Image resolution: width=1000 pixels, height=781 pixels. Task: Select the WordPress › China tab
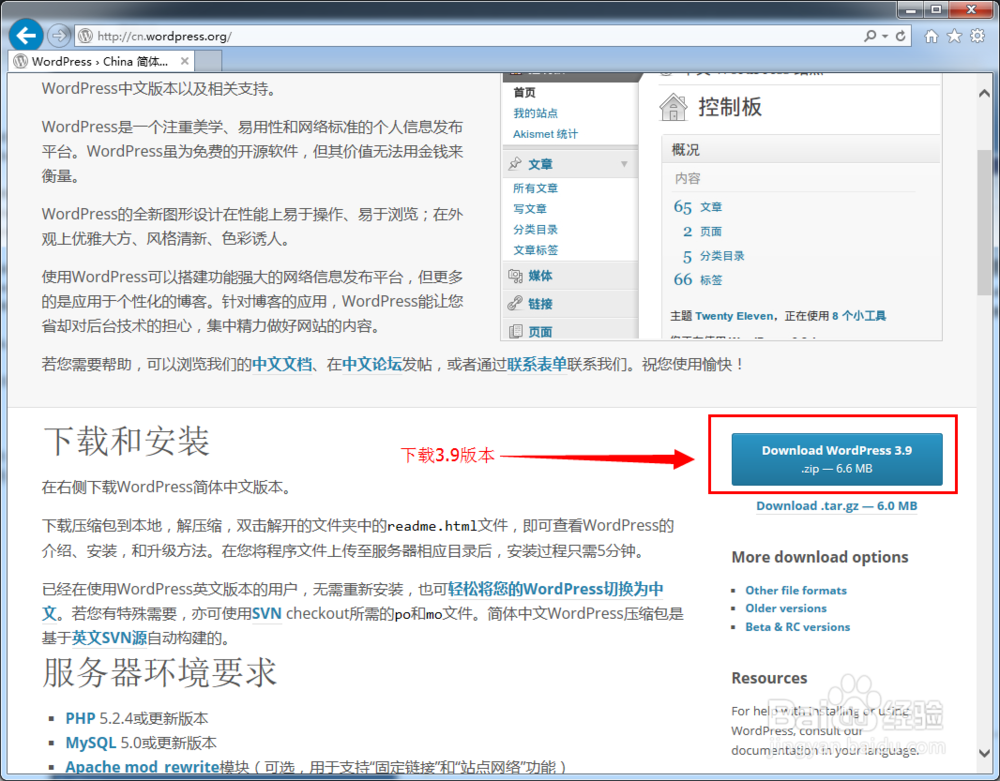point(100,61)
